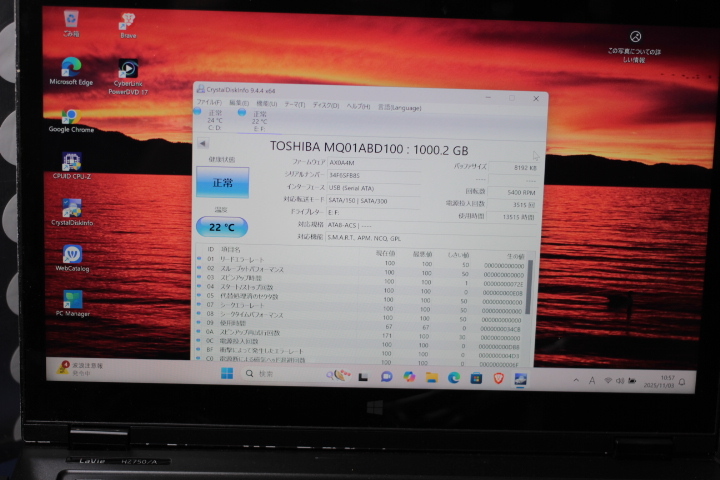
Task: Click the 5400 RPM rotation value
Action: (x=512, y=192)
